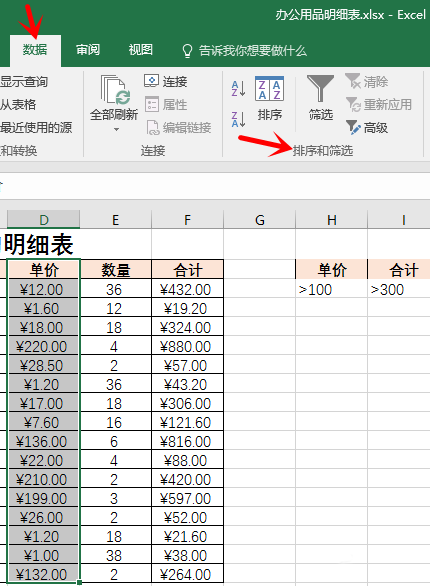
Task: Select column H header
Action: (331, 219)
